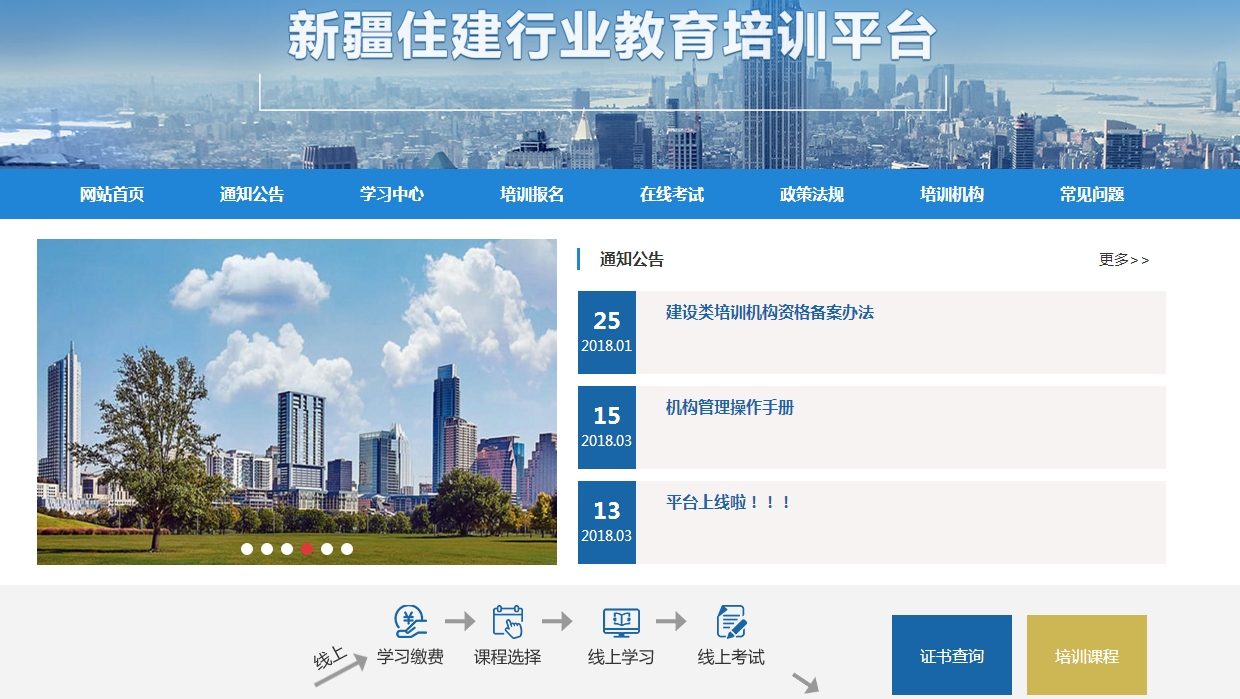
Task: Select the first carousel dot
Action: [247, 549]
